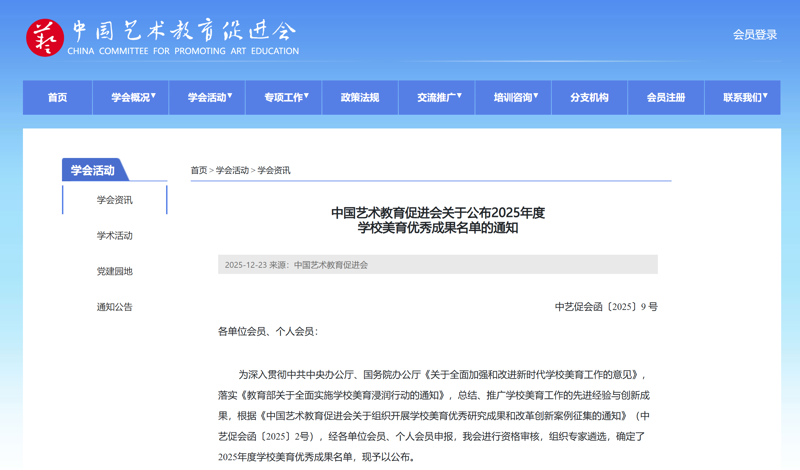Viewport: 800px width, 470px height.
Task: Click 学会活动 in the breadcrumb
Action: [232, 170]
